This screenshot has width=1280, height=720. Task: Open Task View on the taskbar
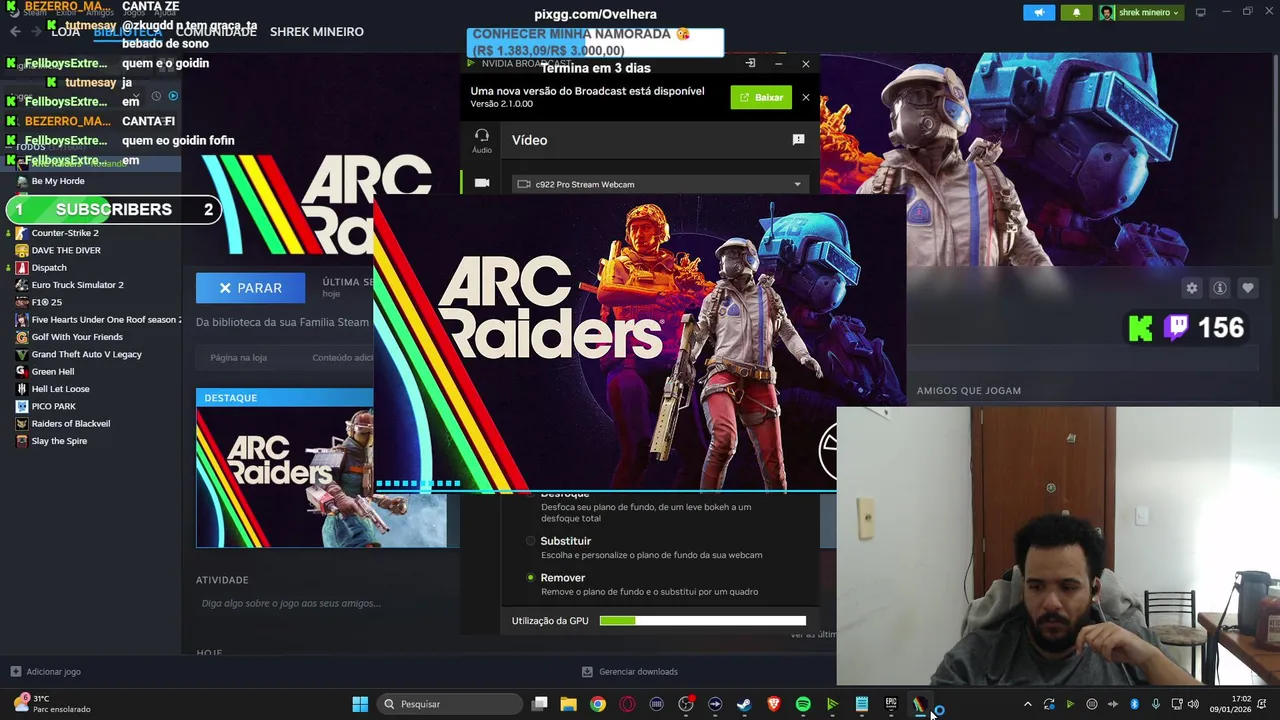(x=540, y=704)
